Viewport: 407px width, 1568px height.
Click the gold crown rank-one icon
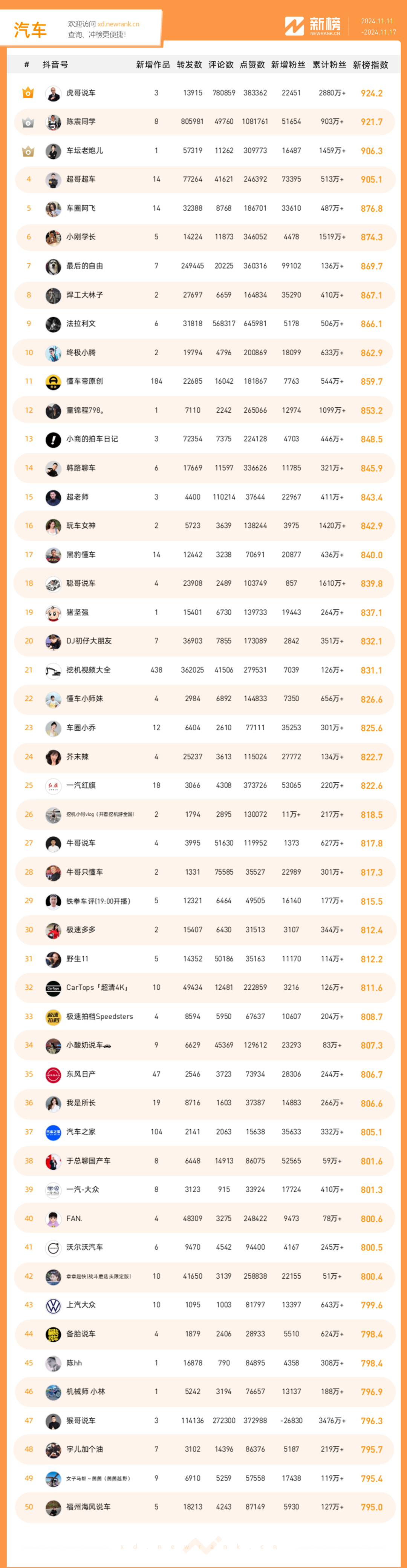coord(28,93)
